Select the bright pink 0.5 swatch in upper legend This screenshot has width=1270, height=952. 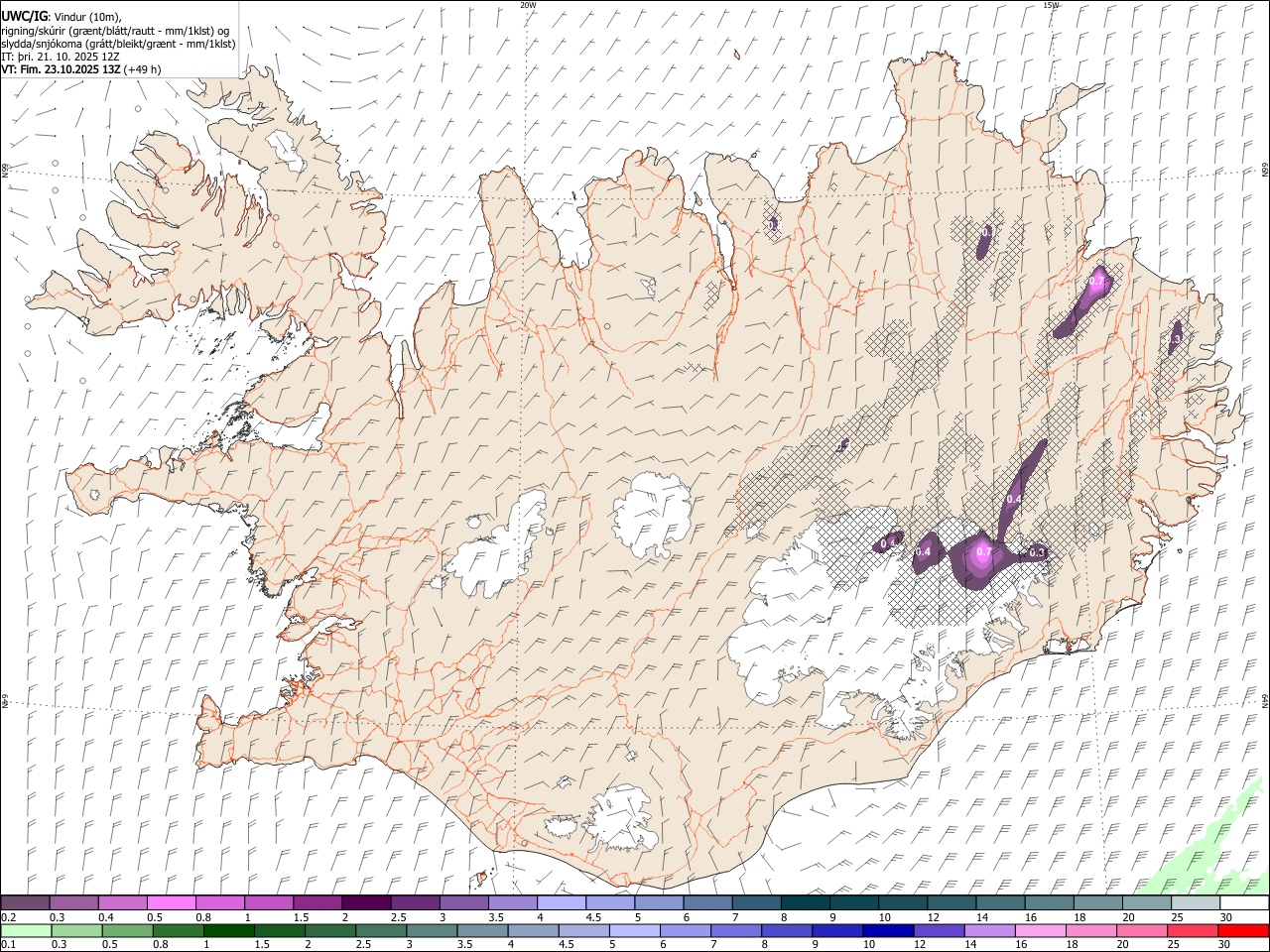point(171,903)
